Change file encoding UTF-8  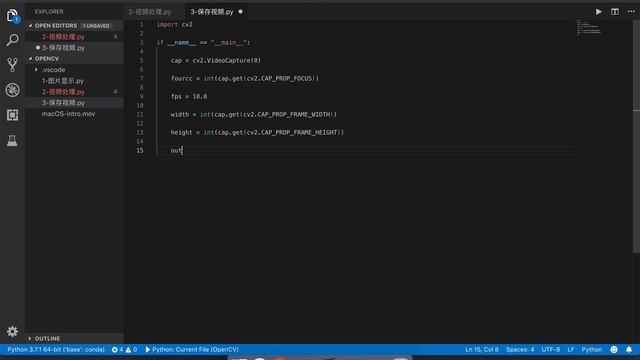coord(551,349)
